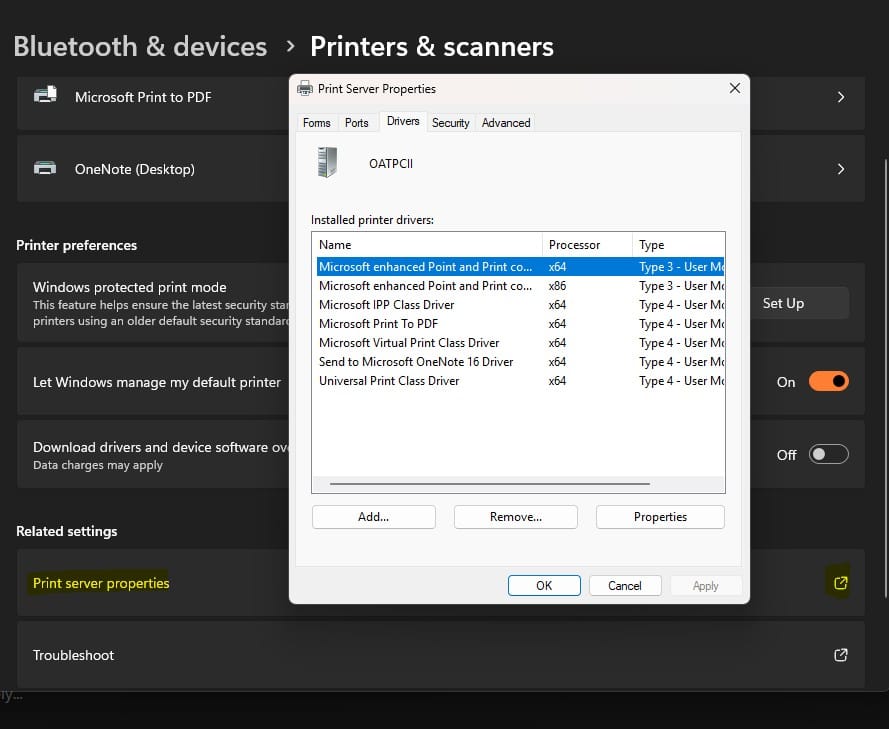
Task: Open Troubleshoot external link icon
Action: click(840, 655)
